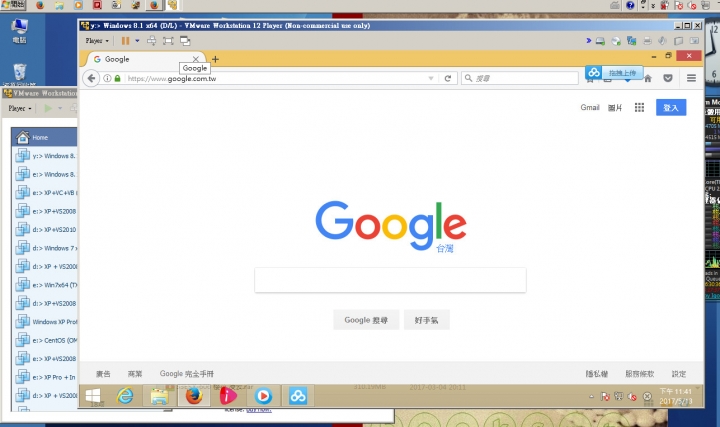Go back with Firefox back arrow
The width and height of the screenshot is (720, 427).
91,79
